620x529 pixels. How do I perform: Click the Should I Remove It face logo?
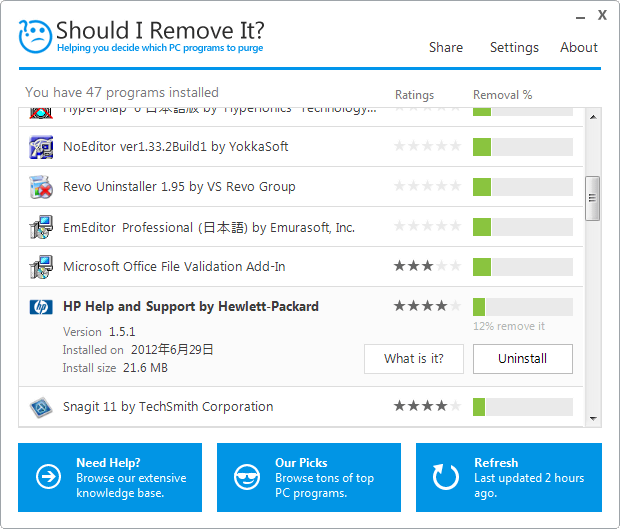point(35,36)
